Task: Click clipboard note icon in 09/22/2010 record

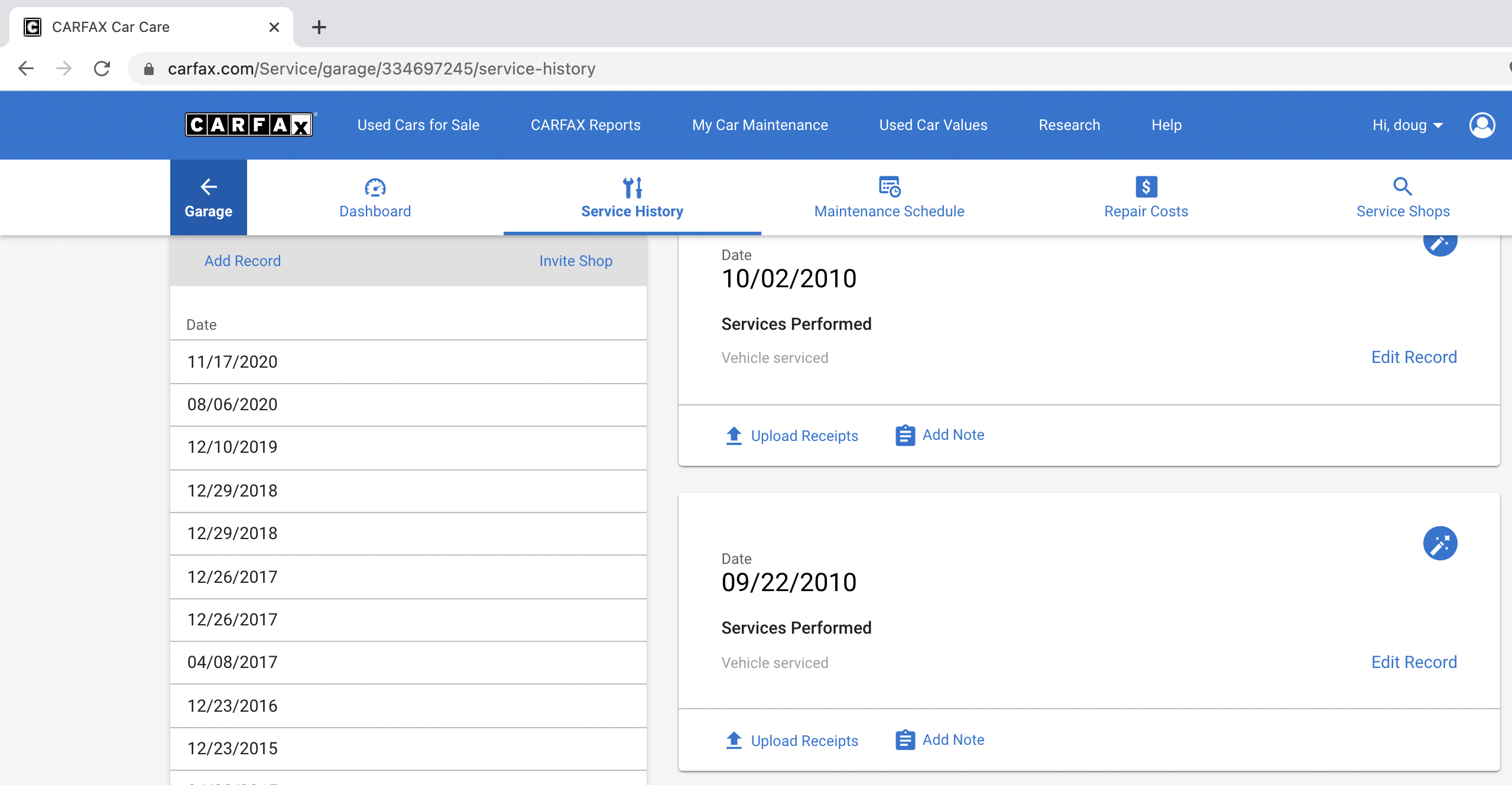Action: pos(905,740)
